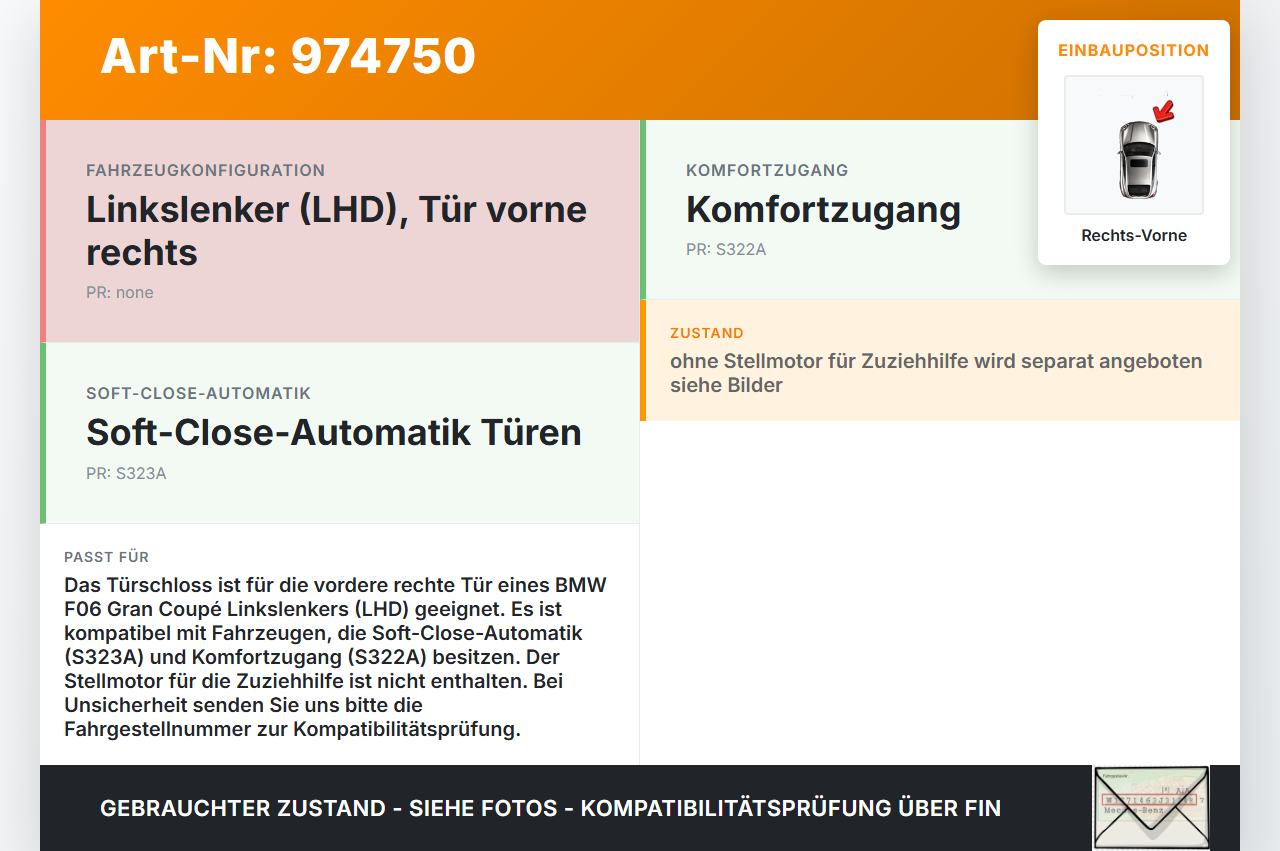Click the crossed-out vehicle registration document image
The width and height of the screenshot is (1280, 851).
pos(1151,807)
